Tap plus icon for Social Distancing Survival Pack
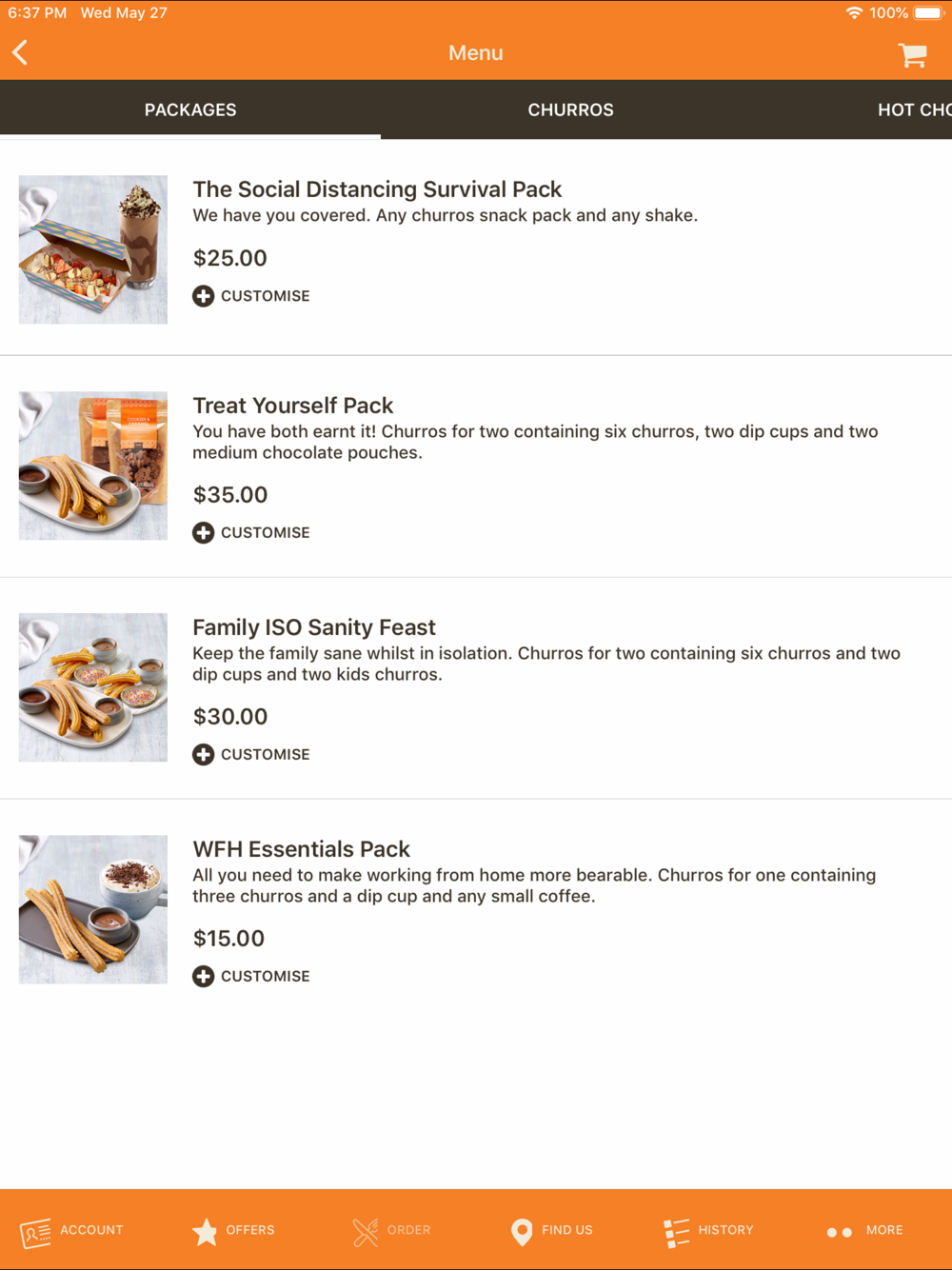Image resolution: width=952 pixels, height=1270 pixels. 203,296
